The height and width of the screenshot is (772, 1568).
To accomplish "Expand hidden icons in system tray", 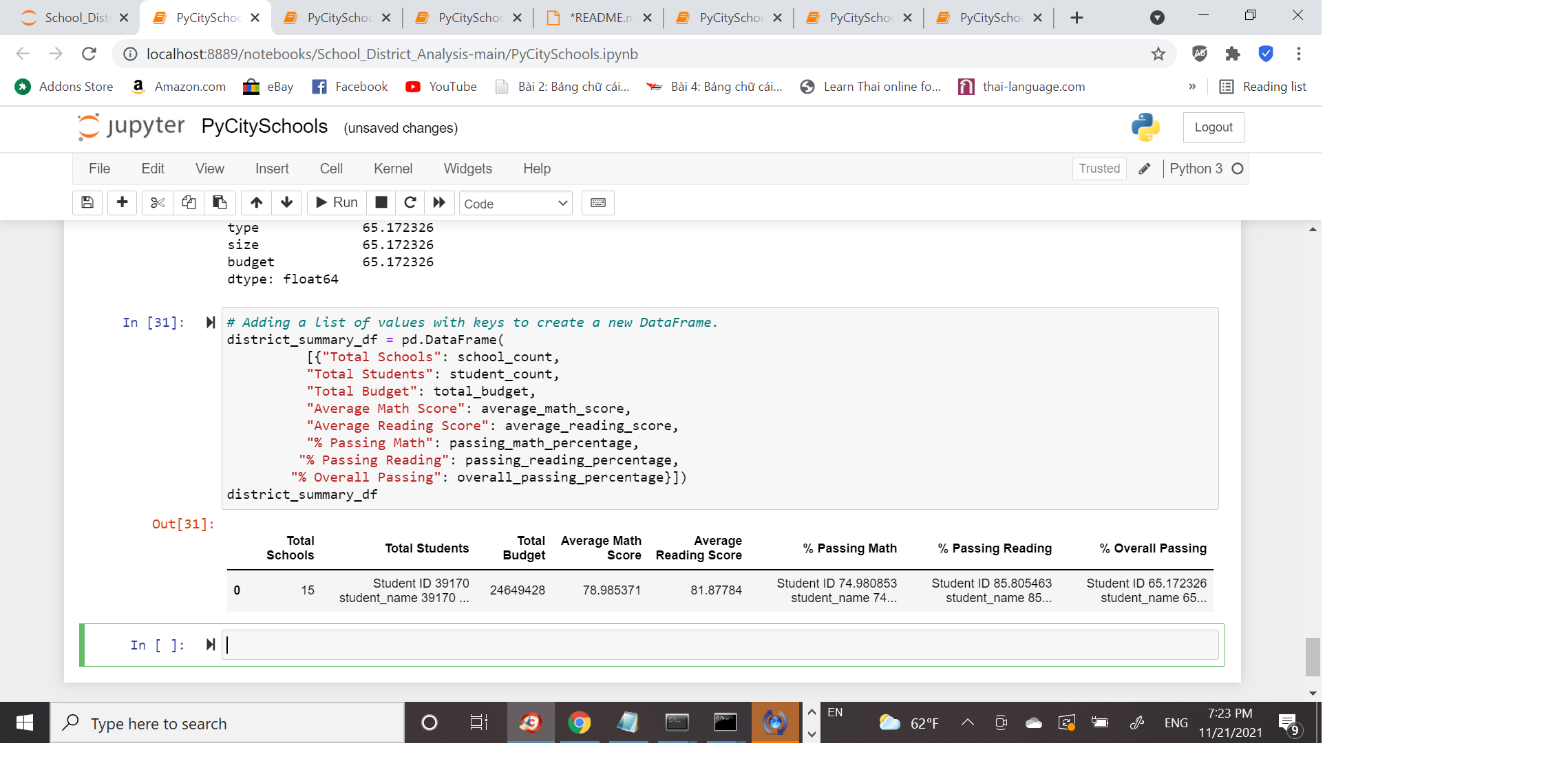I will pos(967,722).
